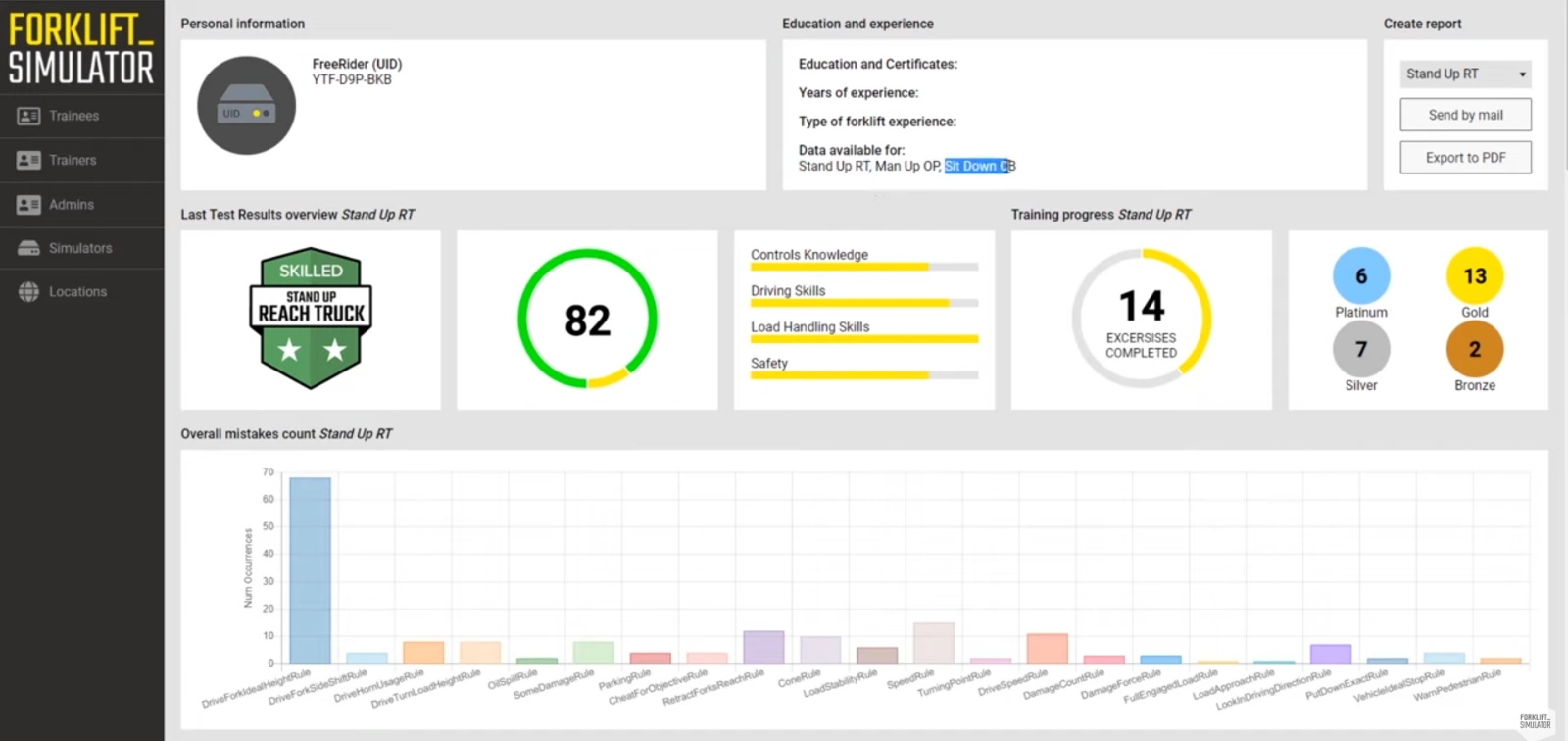Click the Bronze medal circle showing 2
This screenshot has width=1568, height=741.
(x=1474, y=350)
